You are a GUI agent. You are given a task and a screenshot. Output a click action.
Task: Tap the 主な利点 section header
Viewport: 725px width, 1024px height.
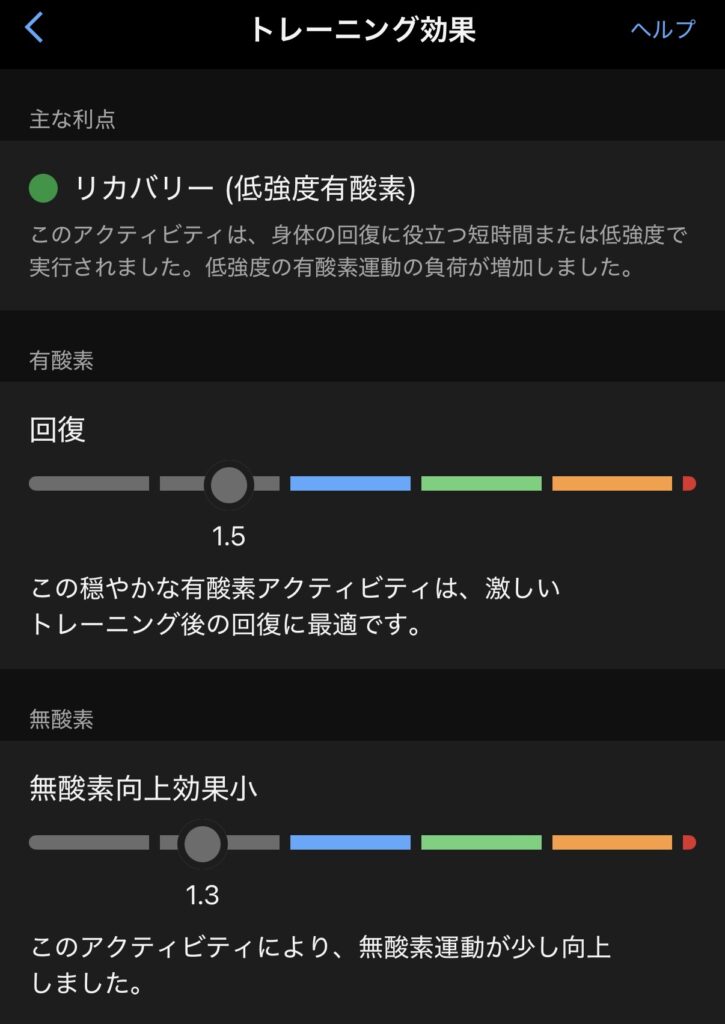[x=72, y=120]
